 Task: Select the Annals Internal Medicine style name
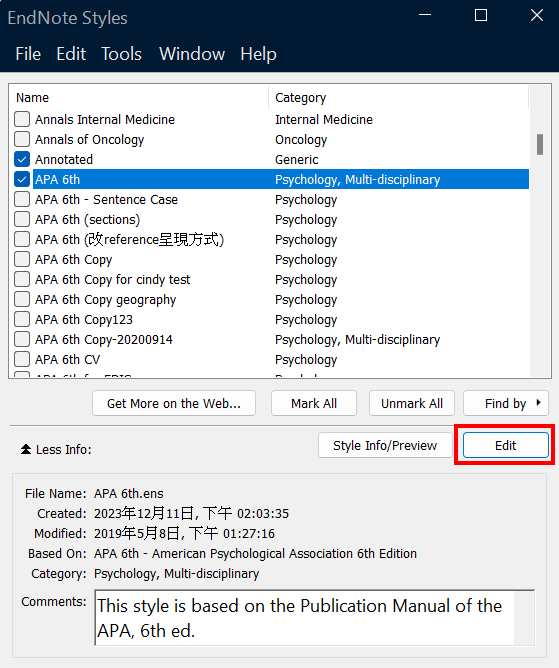(x=105, y=119)
